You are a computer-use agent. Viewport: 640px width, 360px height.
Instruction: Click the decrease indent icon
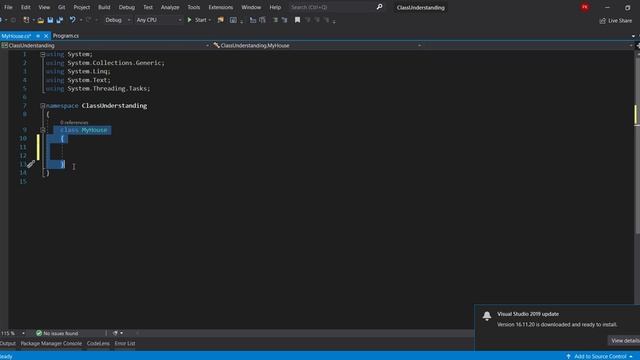[x=276, y=20]
